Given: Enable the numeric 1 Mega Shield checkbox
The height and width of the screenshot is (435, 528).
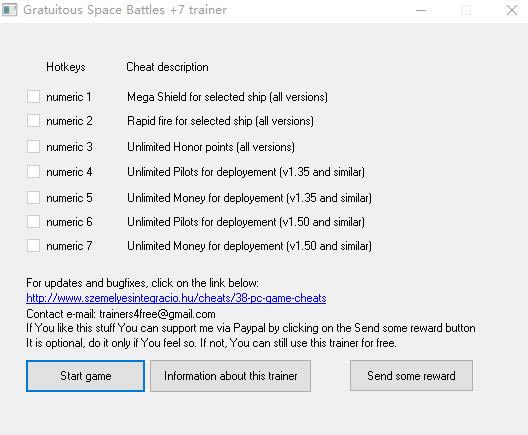Looking at the screenshot, I should click(x=33, y=97).
